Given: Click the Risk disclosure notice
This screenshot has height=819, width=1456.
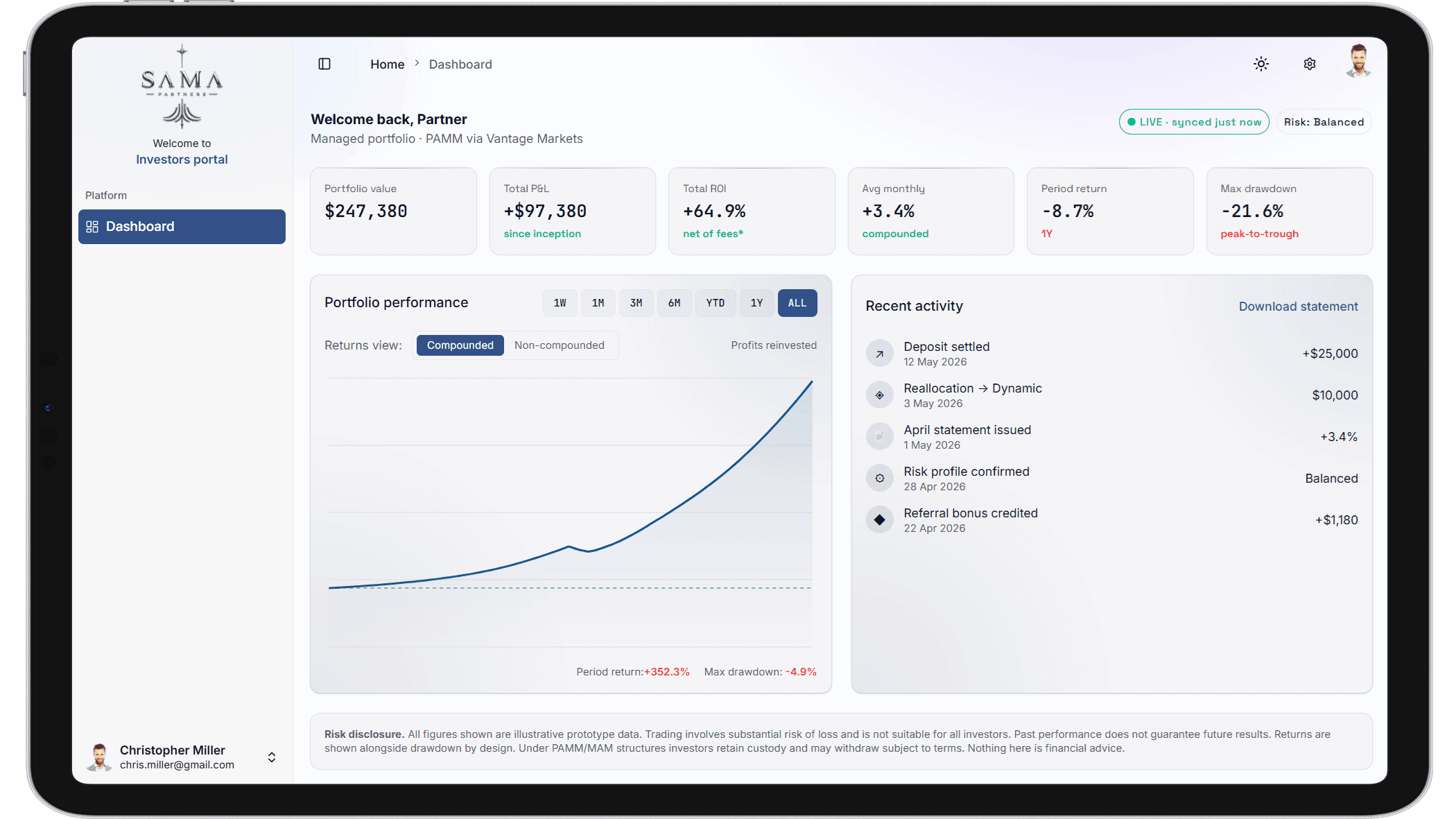Looking at the screenshot, I should tap(841, 741).
